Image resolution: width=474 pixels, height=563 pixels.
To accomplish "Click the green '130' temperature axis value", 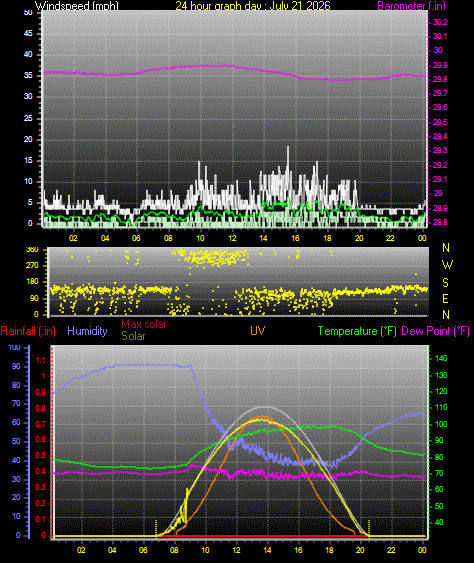I will point(441,375).
